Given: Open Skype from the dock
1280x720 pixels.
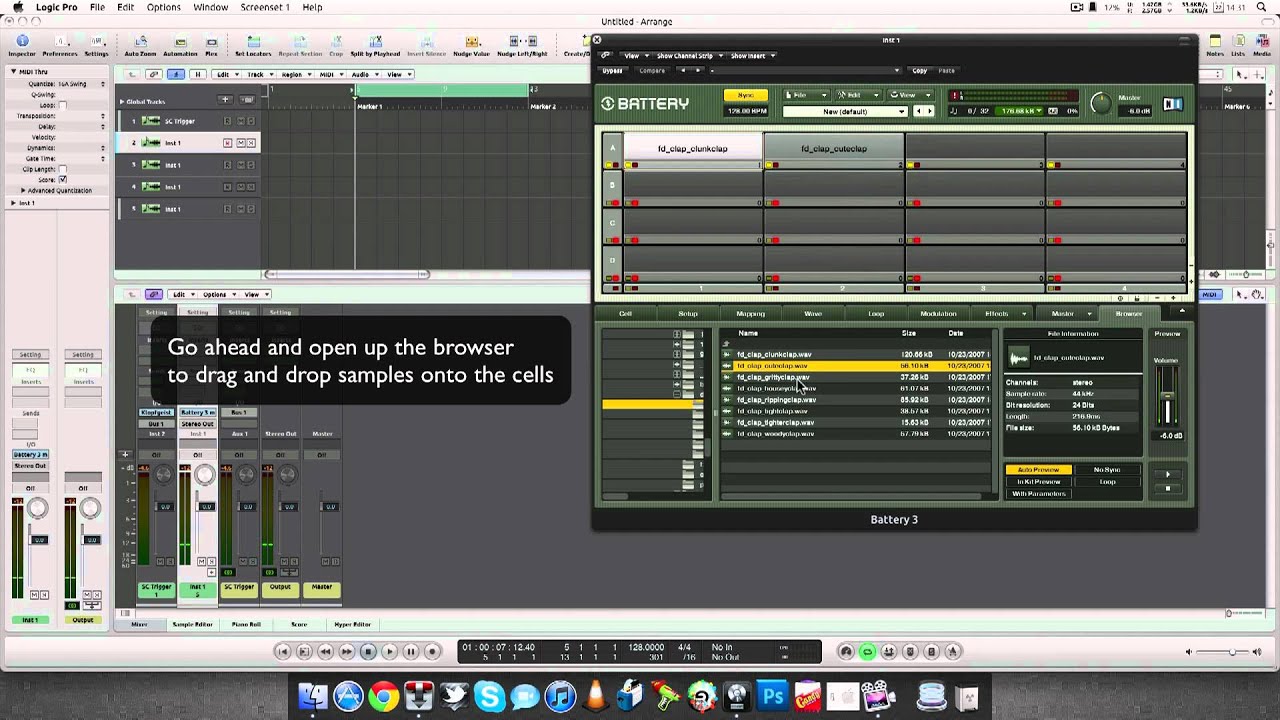Looking at the screenshot, I should click(490, 696).
